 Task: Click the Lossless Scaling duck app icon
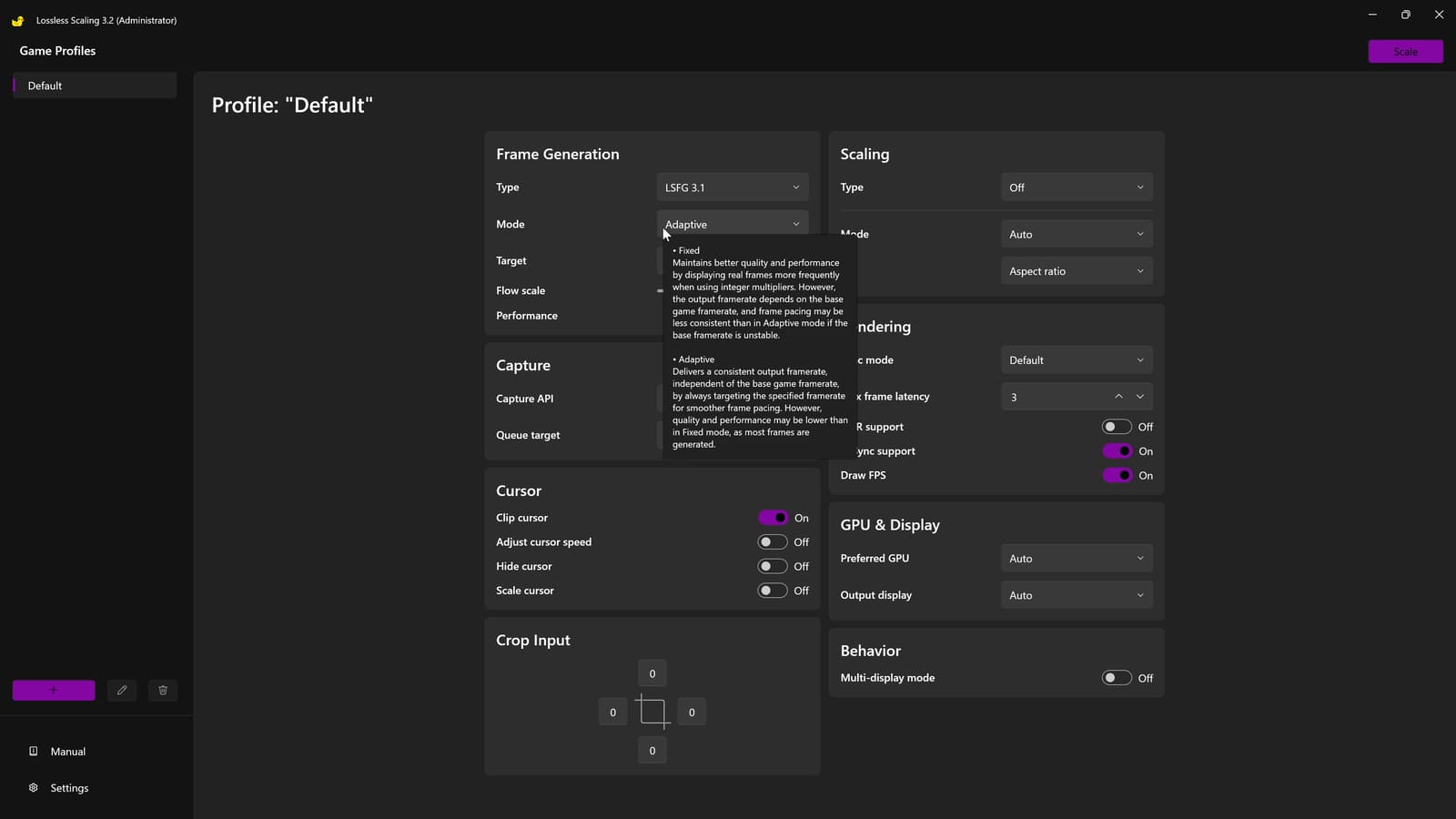pyautogui.click(x=17, y=20)
